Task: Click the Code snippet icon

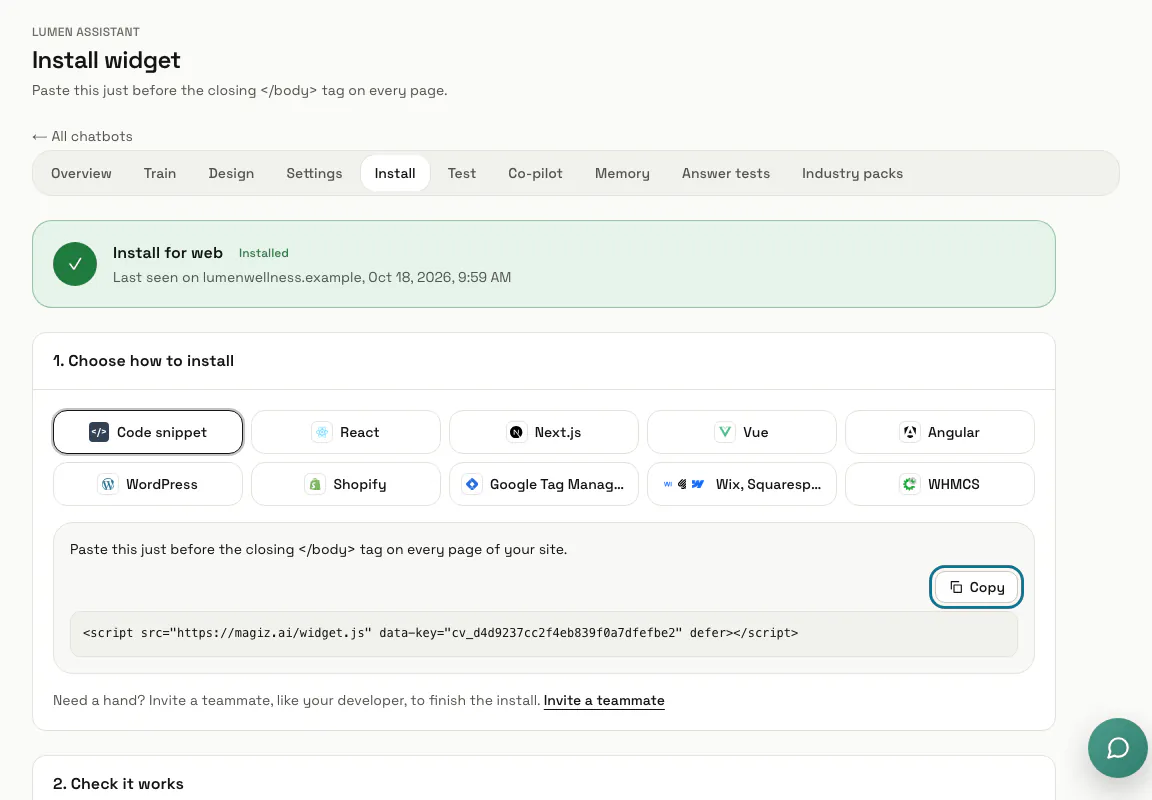Action: (98, 432)
